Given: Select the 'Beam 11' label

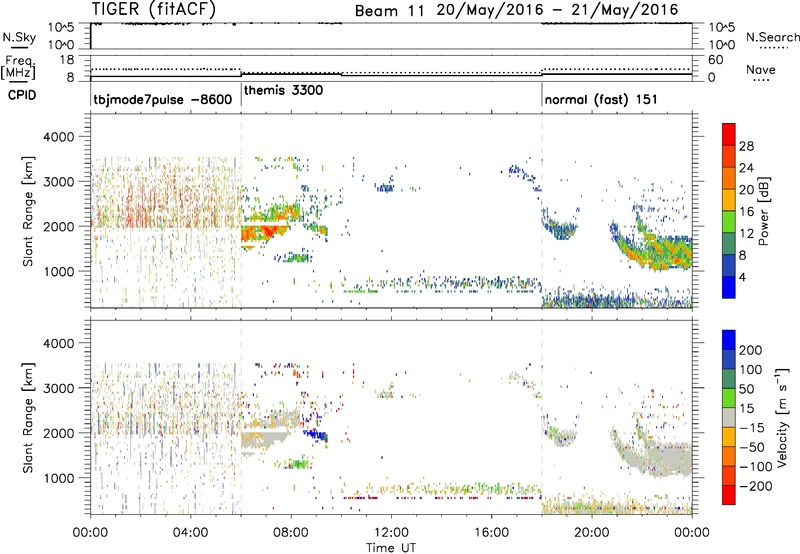Looking at the screenshot, I should 389,11.
